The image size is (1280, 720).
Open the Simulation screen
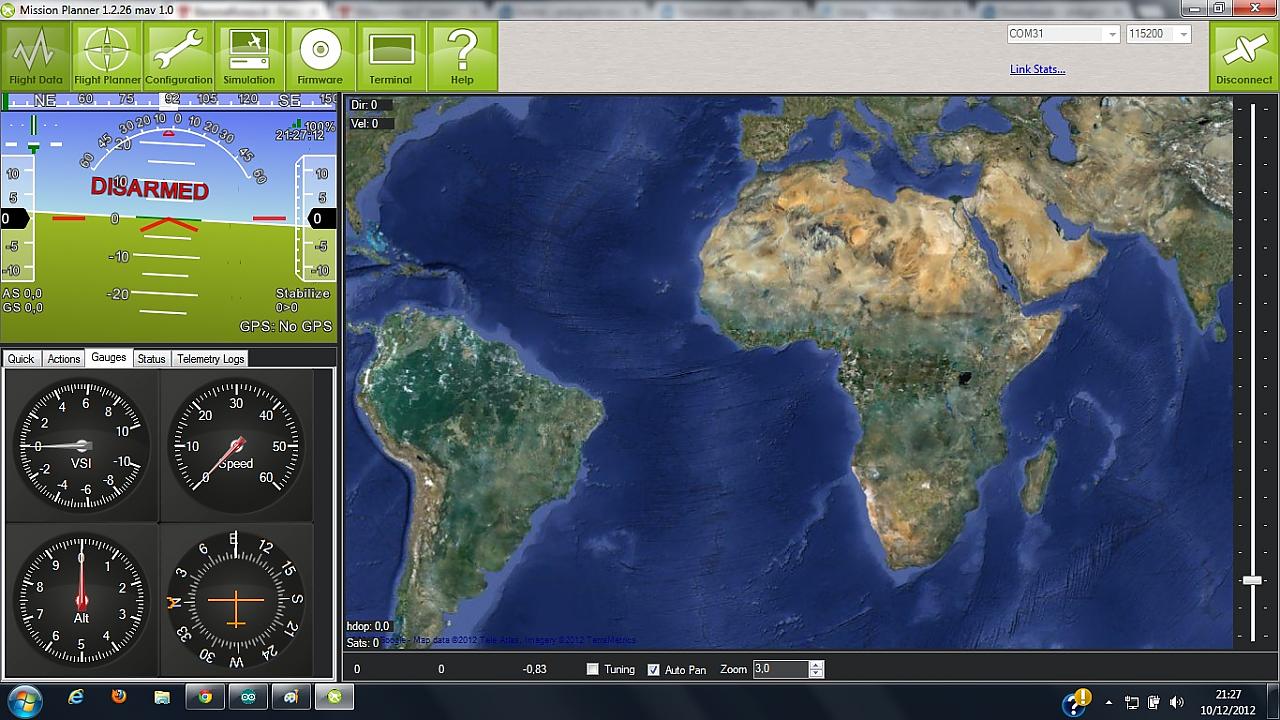tap(249, 56)
